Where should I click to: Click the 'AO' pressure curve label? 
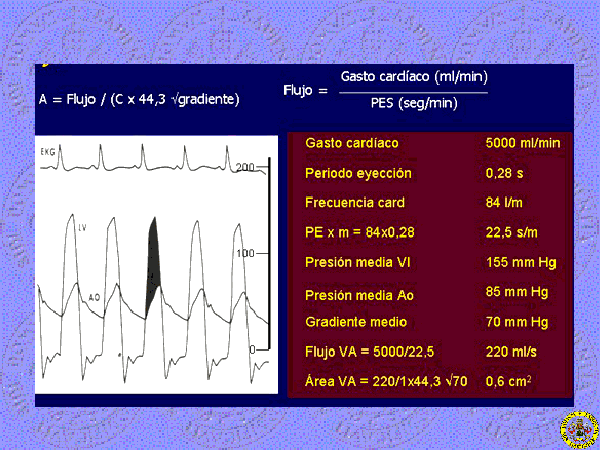(94, 297)
